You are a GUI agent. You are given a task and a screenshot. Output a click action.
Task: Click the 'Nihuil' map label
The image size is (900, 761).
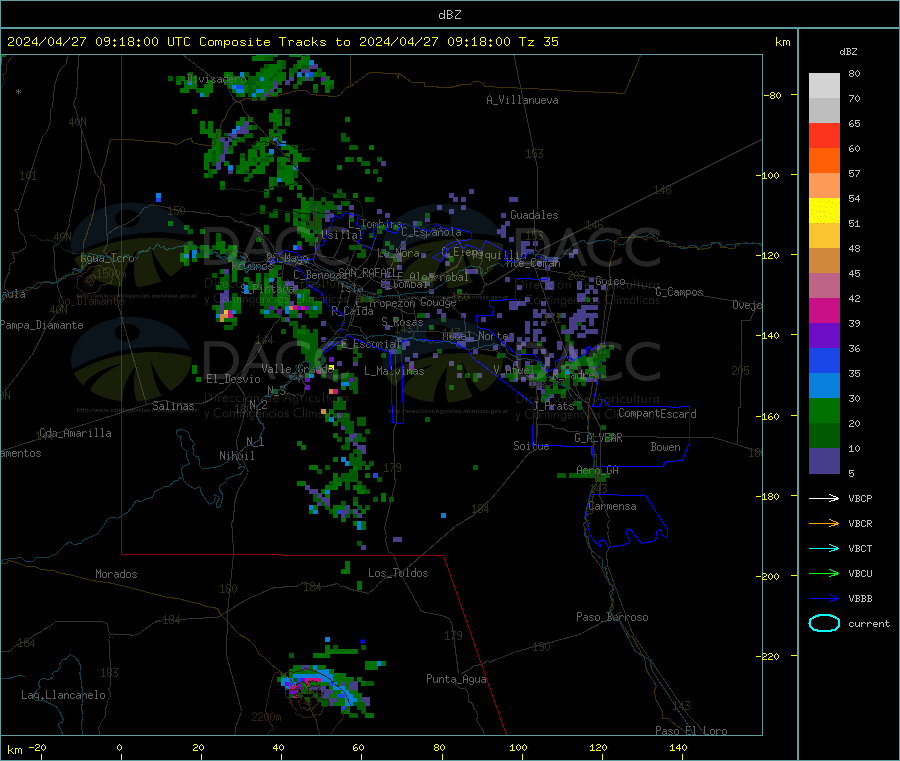pos(236,456)
